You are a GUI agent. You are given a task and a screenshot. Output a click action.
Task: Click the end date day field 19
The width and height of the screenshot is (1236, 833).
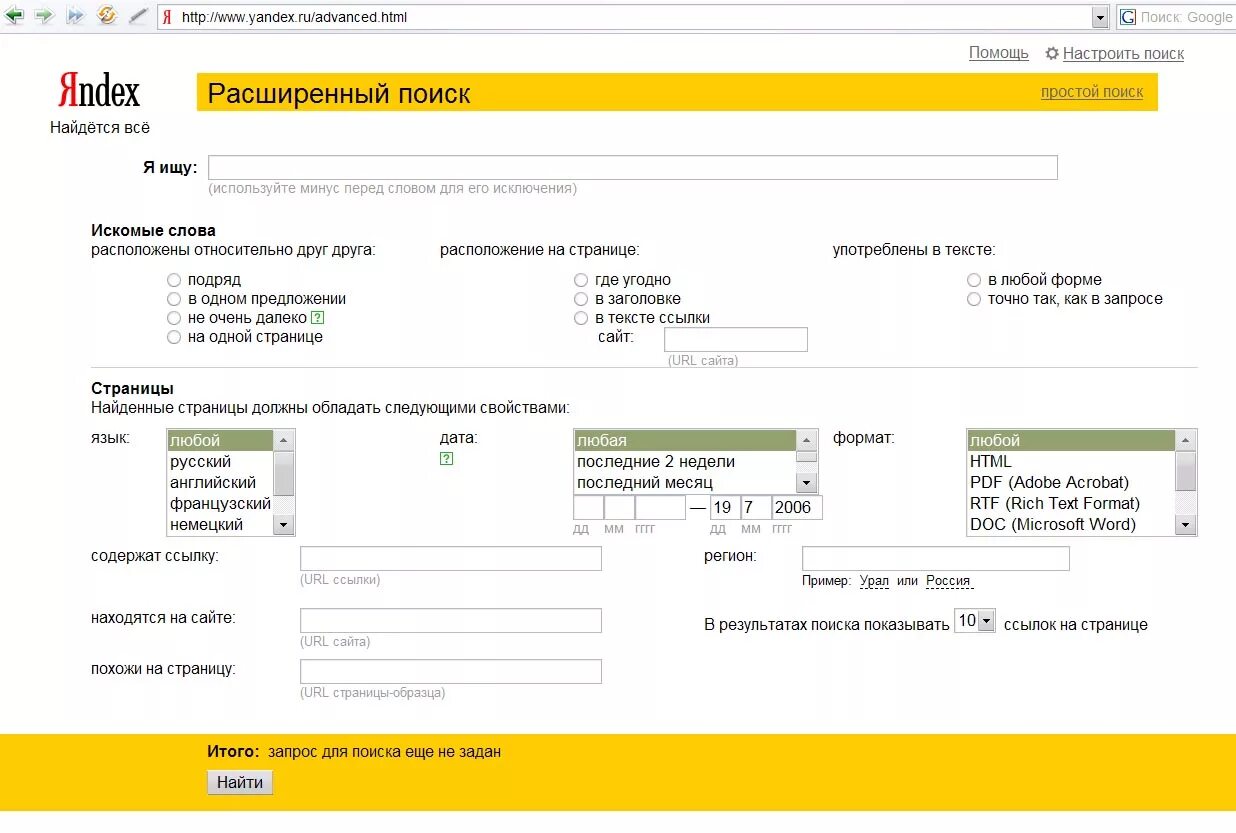[x=725, y=507]
